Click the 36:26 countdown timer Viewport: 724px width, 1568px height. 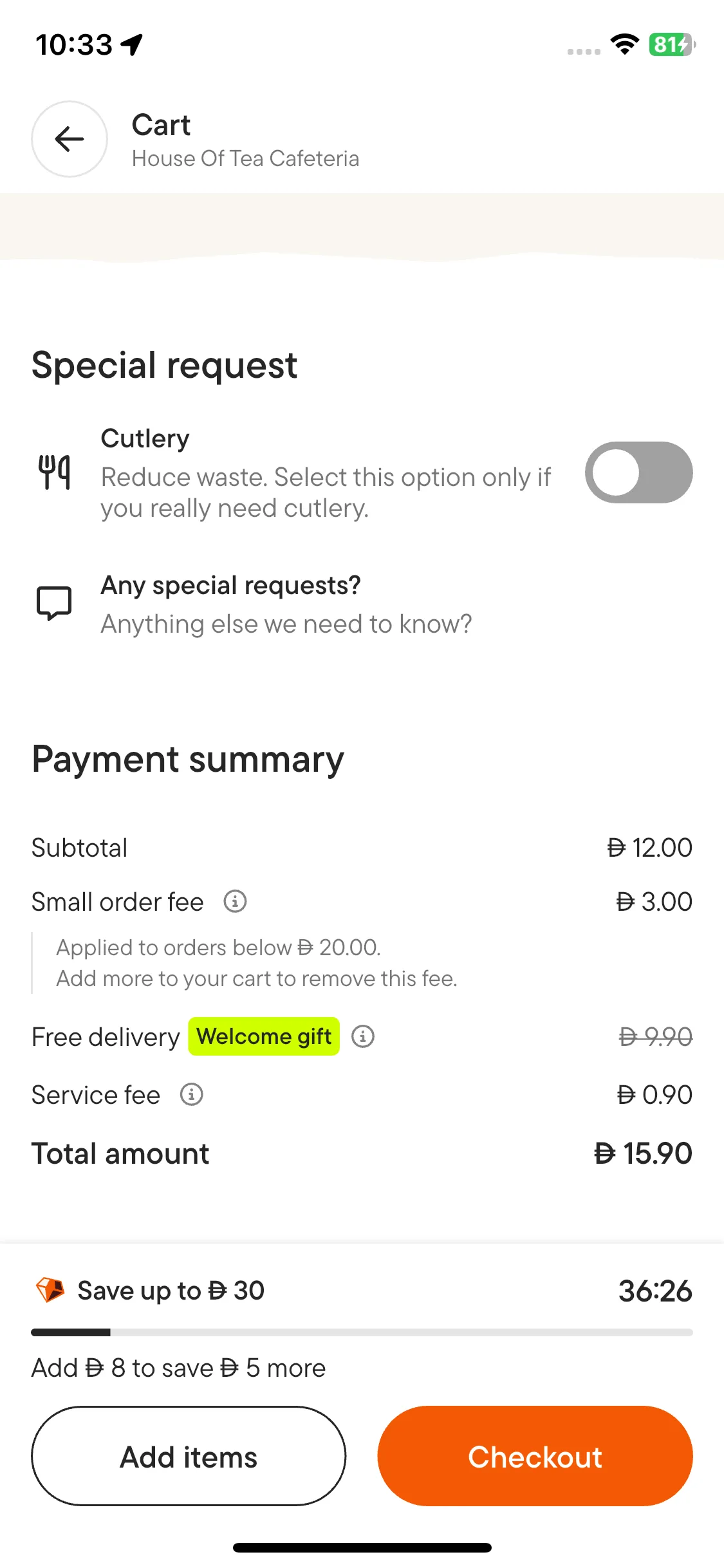point(654,1291)
